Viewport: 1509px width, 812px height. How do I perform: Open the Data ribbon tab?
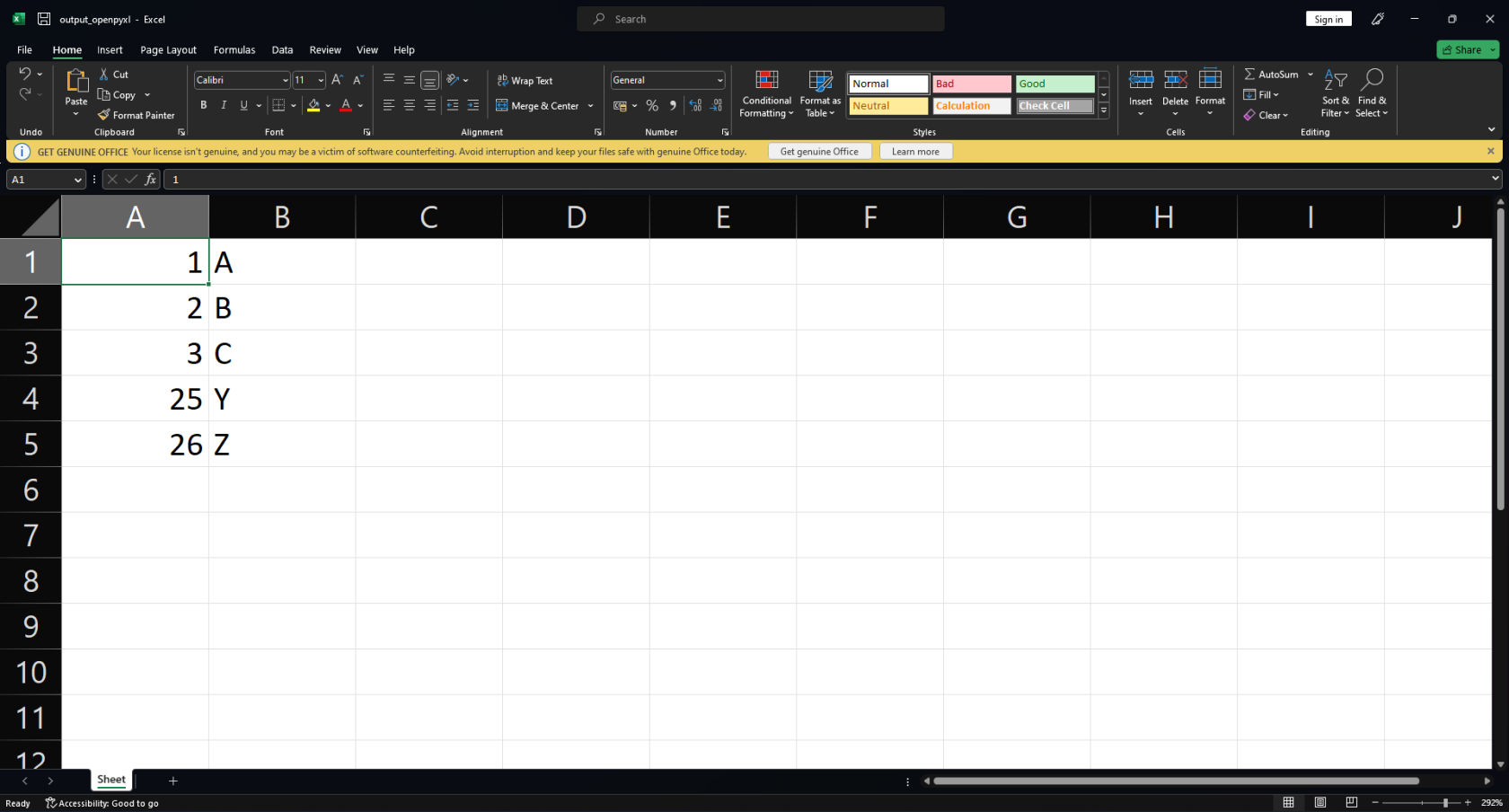[282, 49]
